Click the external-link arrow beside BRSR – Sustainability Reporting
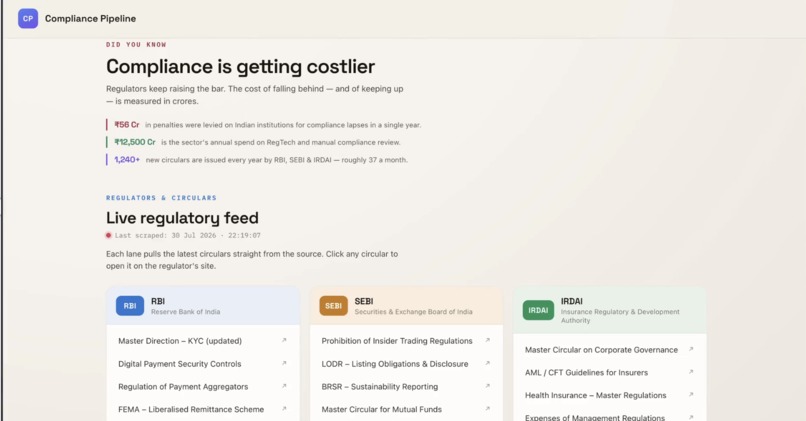Image resolution: width=806 pixels, height=421 pixels. tap(487, 386)
